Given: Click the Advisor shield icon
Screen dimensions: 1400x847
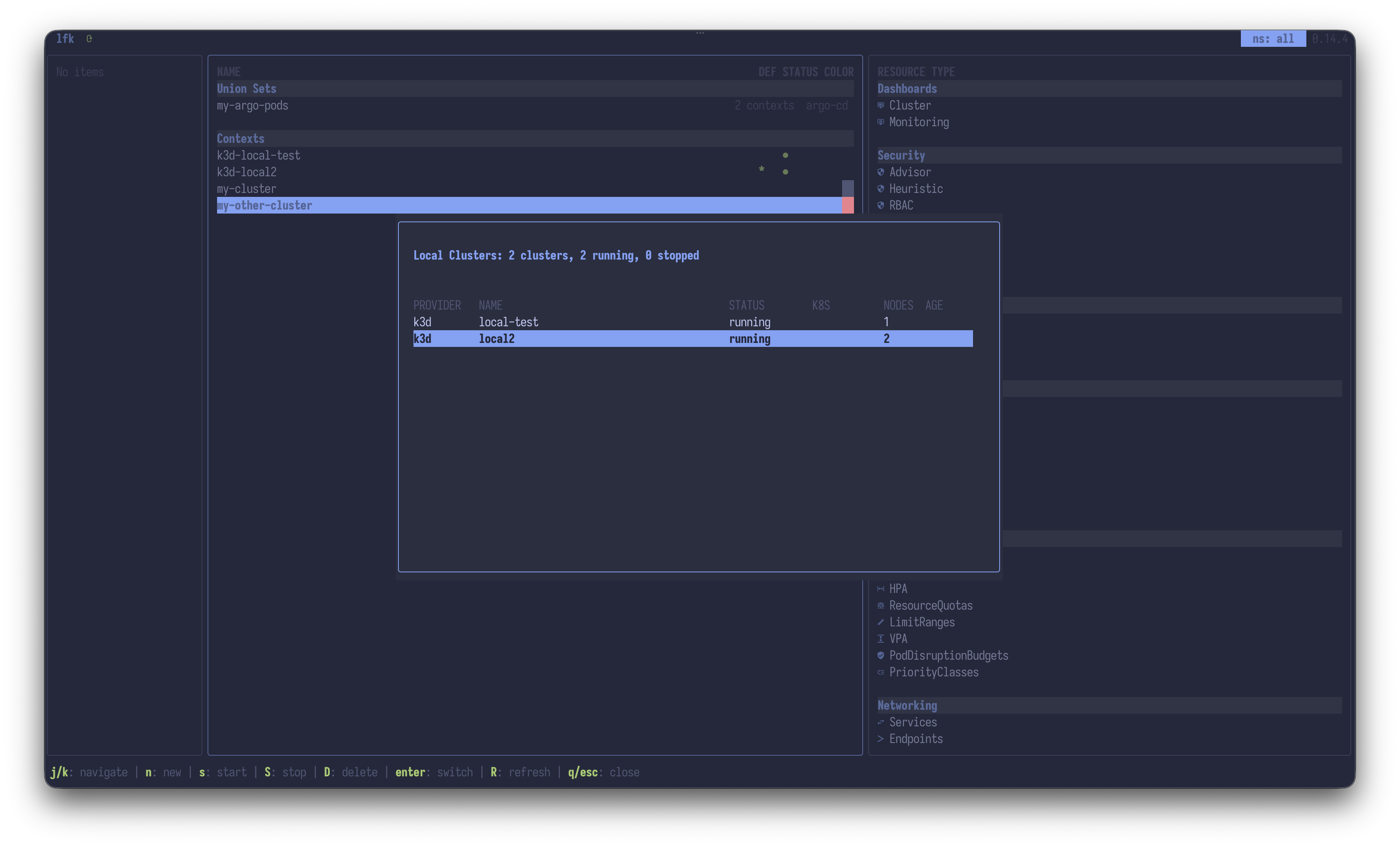Looking at the screenshot, I should [x=881, y=172].
